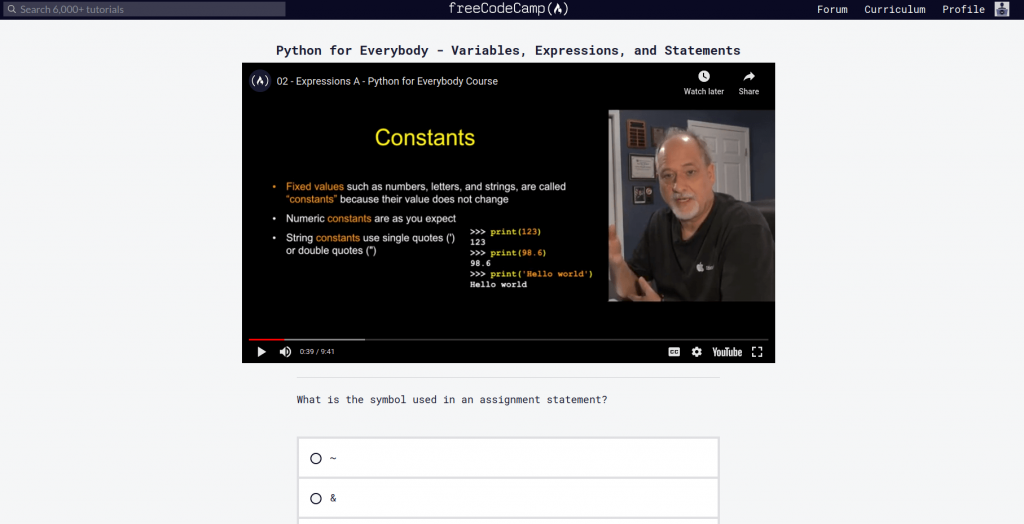
Task: Seek on the video progress bar
Action: [x=508, y=340]
